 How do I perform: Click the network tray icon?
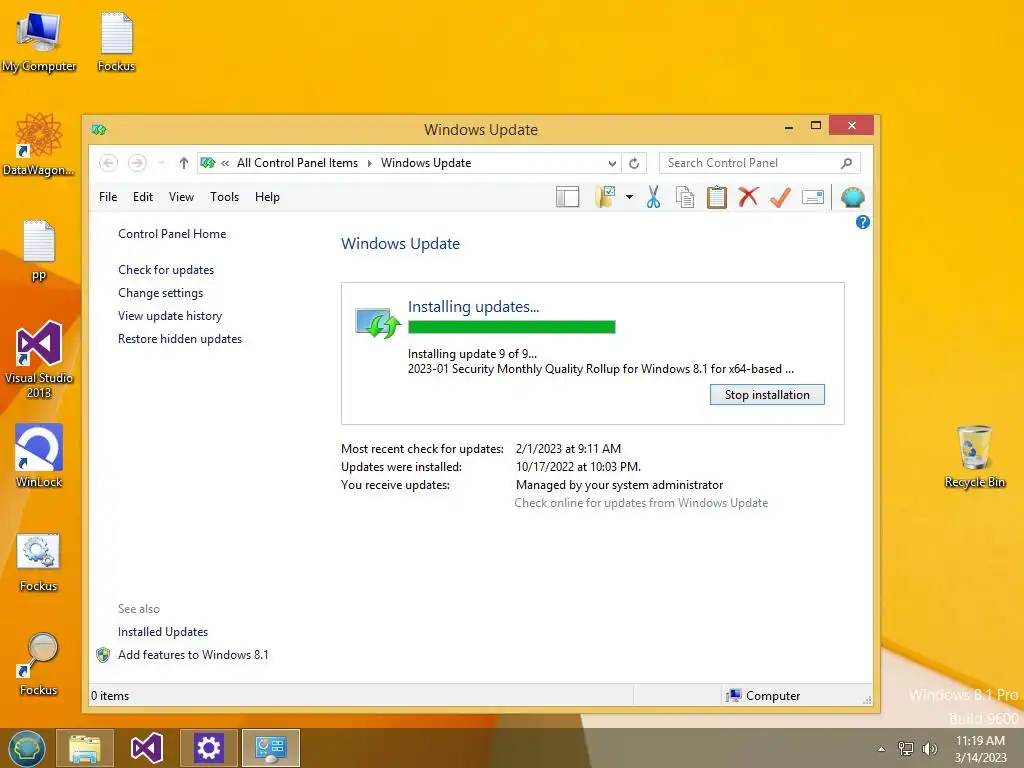[x=906, y=749]
